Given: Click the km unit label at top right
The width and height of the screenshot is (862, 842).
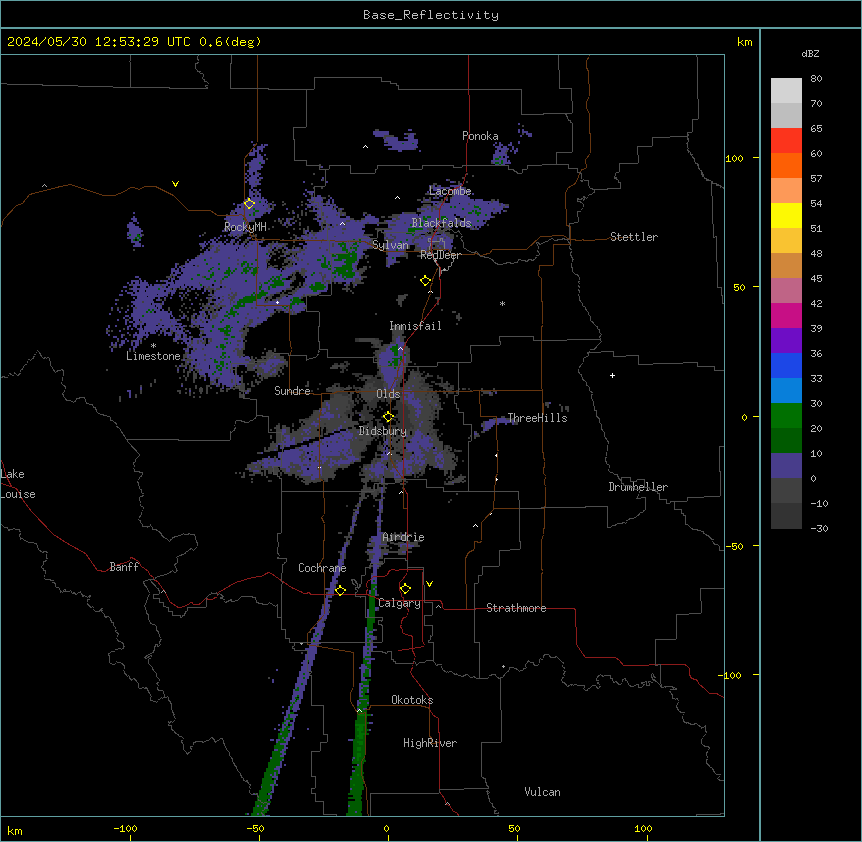Looking at the screenshot, I should 745,42.
